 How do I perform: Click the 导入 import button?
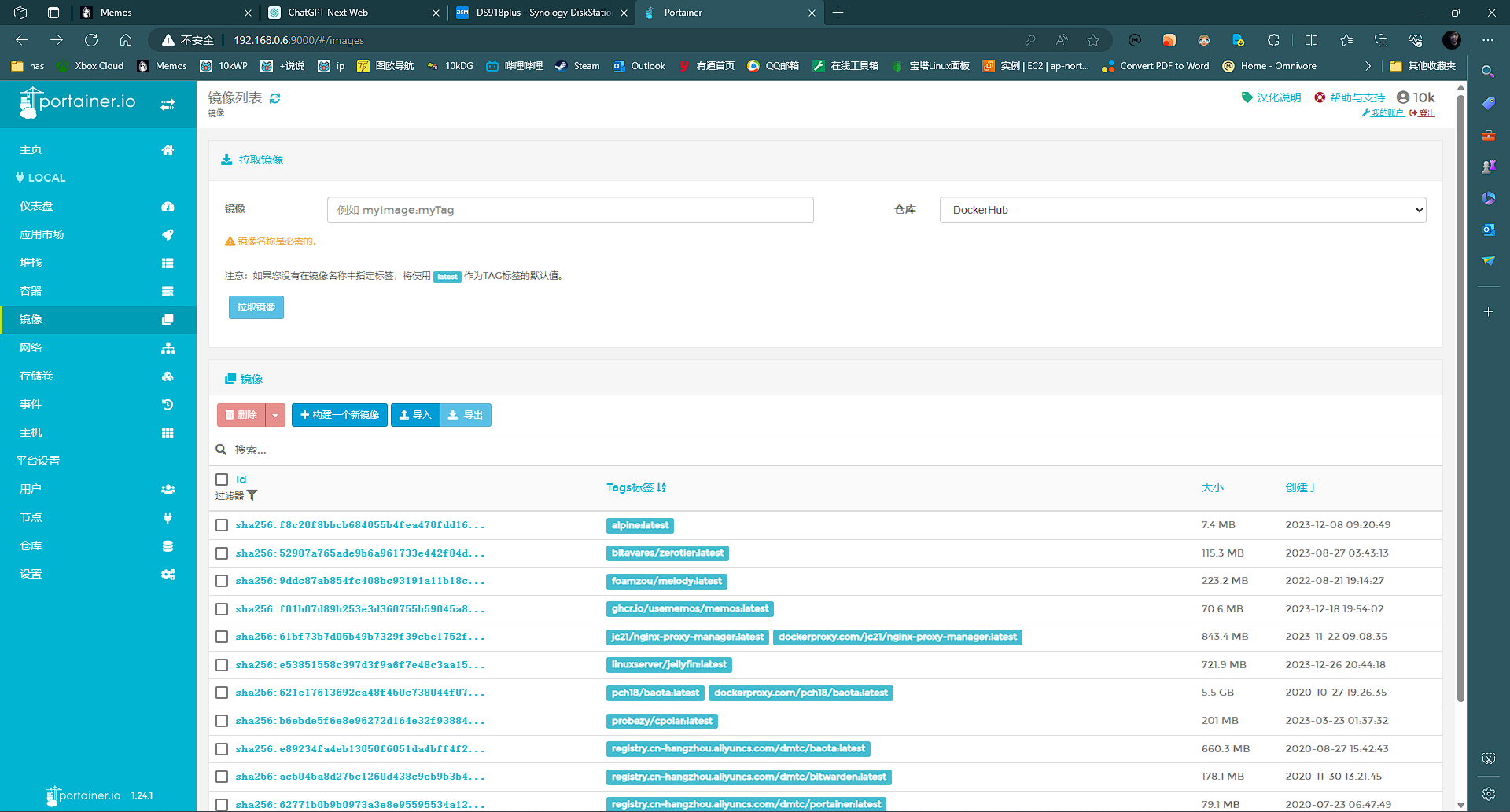point(415,415)
